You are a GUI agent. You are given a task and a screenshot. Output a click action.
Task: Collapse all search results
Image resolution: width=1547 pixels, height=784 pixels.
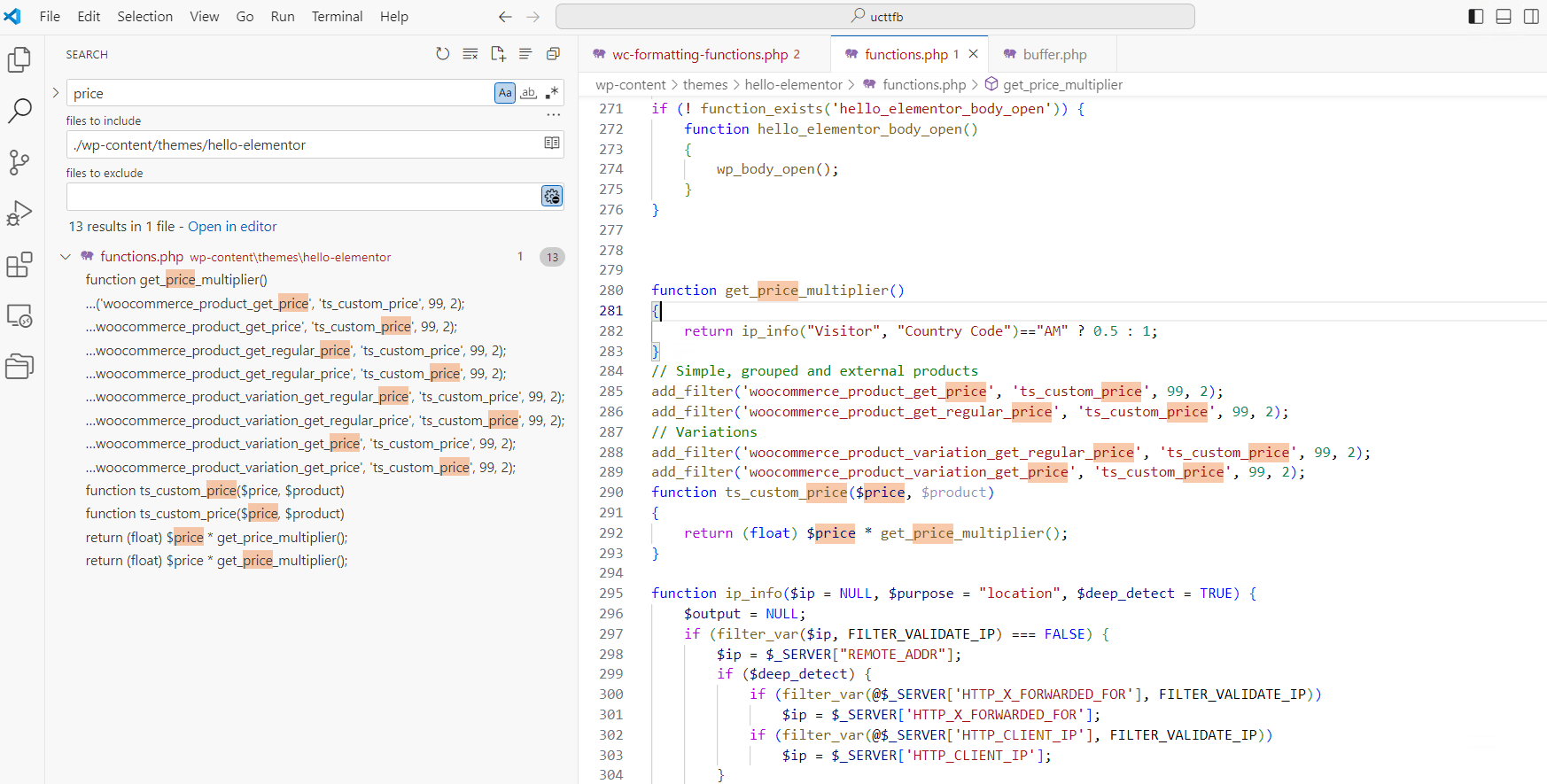click(x=553, y=54)
